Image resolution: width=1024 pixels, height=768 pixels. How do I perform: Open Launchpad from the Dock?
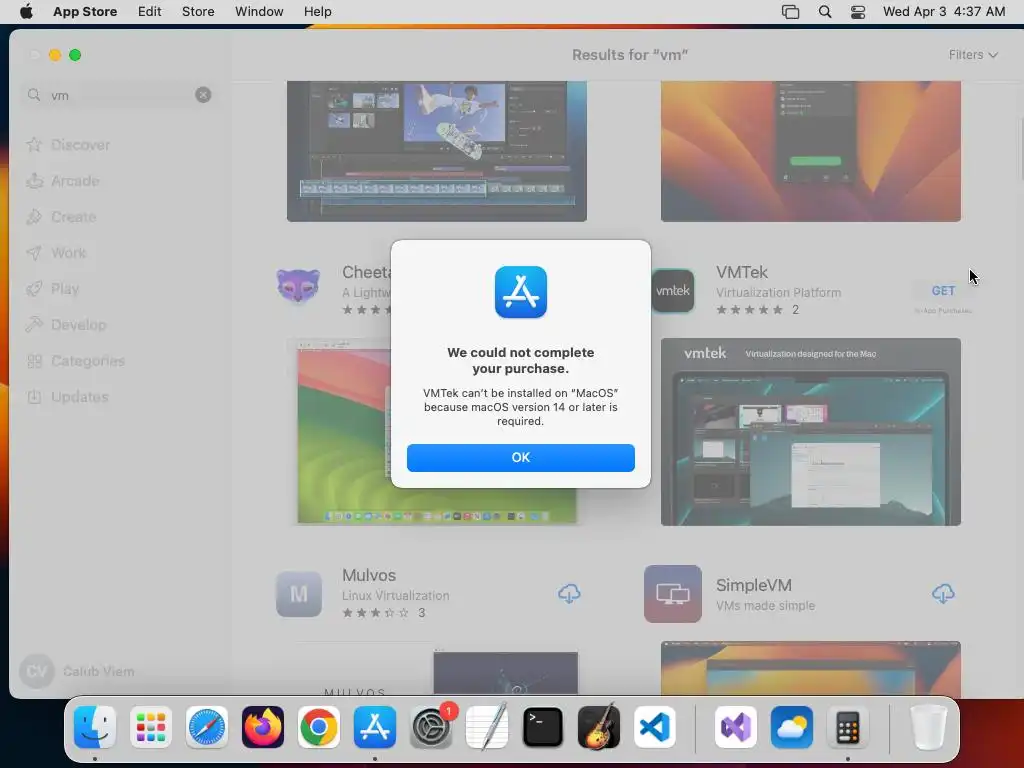click(x=151, y=727)
